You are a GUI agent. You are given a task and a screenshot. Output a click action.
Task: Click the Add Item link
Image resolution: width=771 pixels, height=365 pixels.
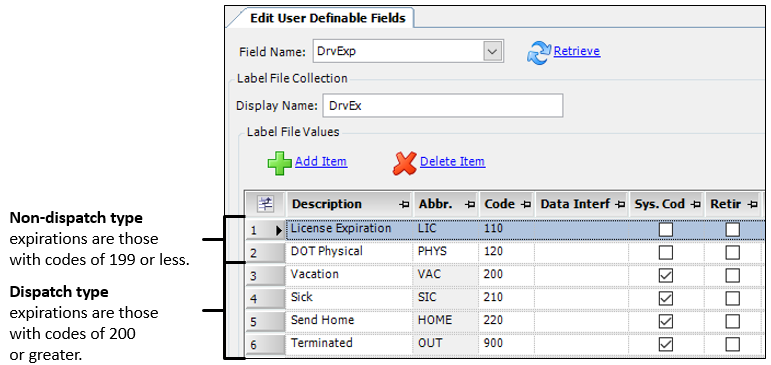tap(321, 161)
